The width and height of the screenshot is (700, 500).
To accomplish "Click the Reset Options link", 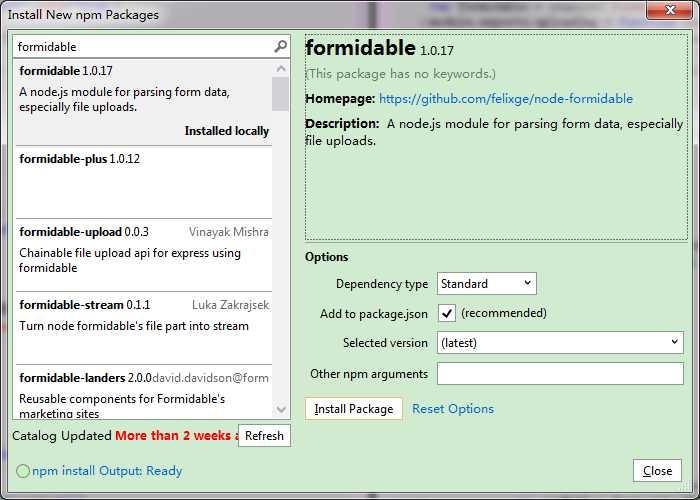I will pyautogui.click(x=453, y=409).
